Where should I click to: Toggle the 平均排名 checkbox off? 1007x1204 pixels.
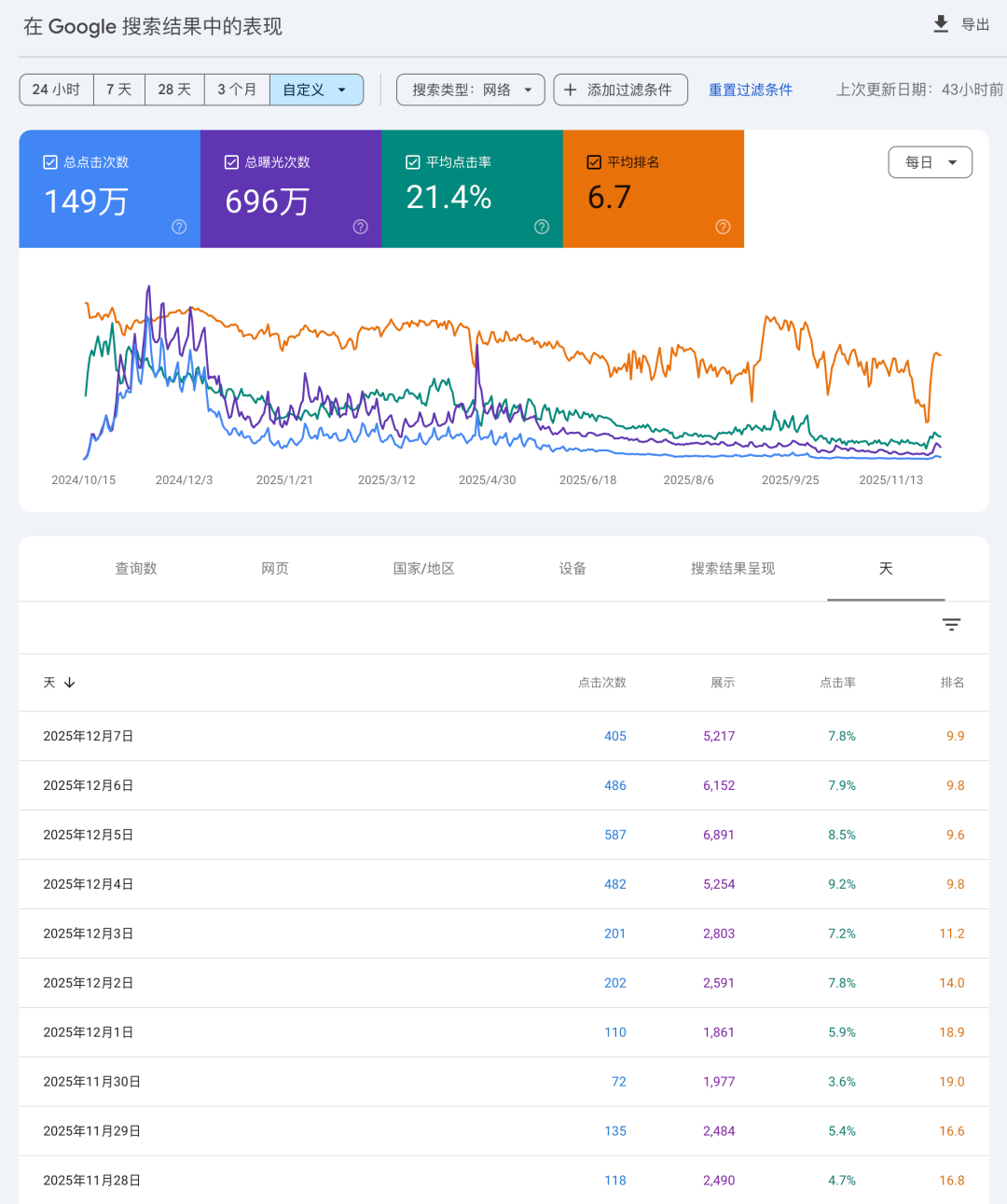click(x=594, y=161)
